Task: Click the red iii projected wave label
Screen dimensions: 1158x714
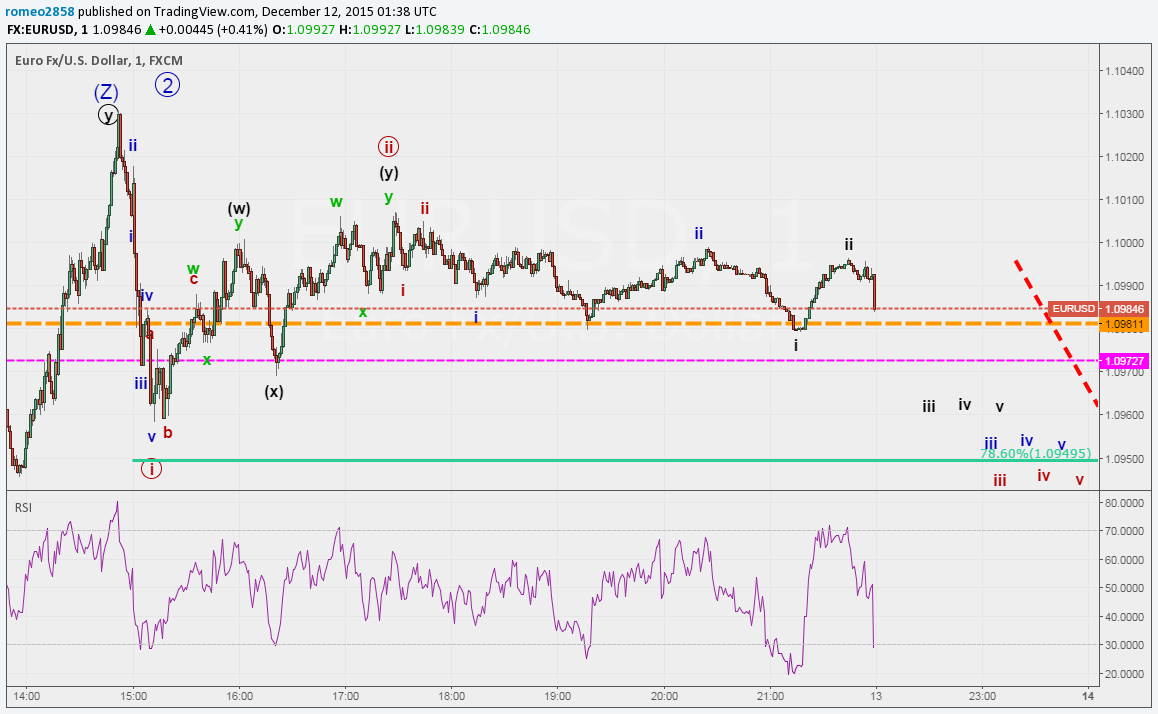Action: click(999, 480)
